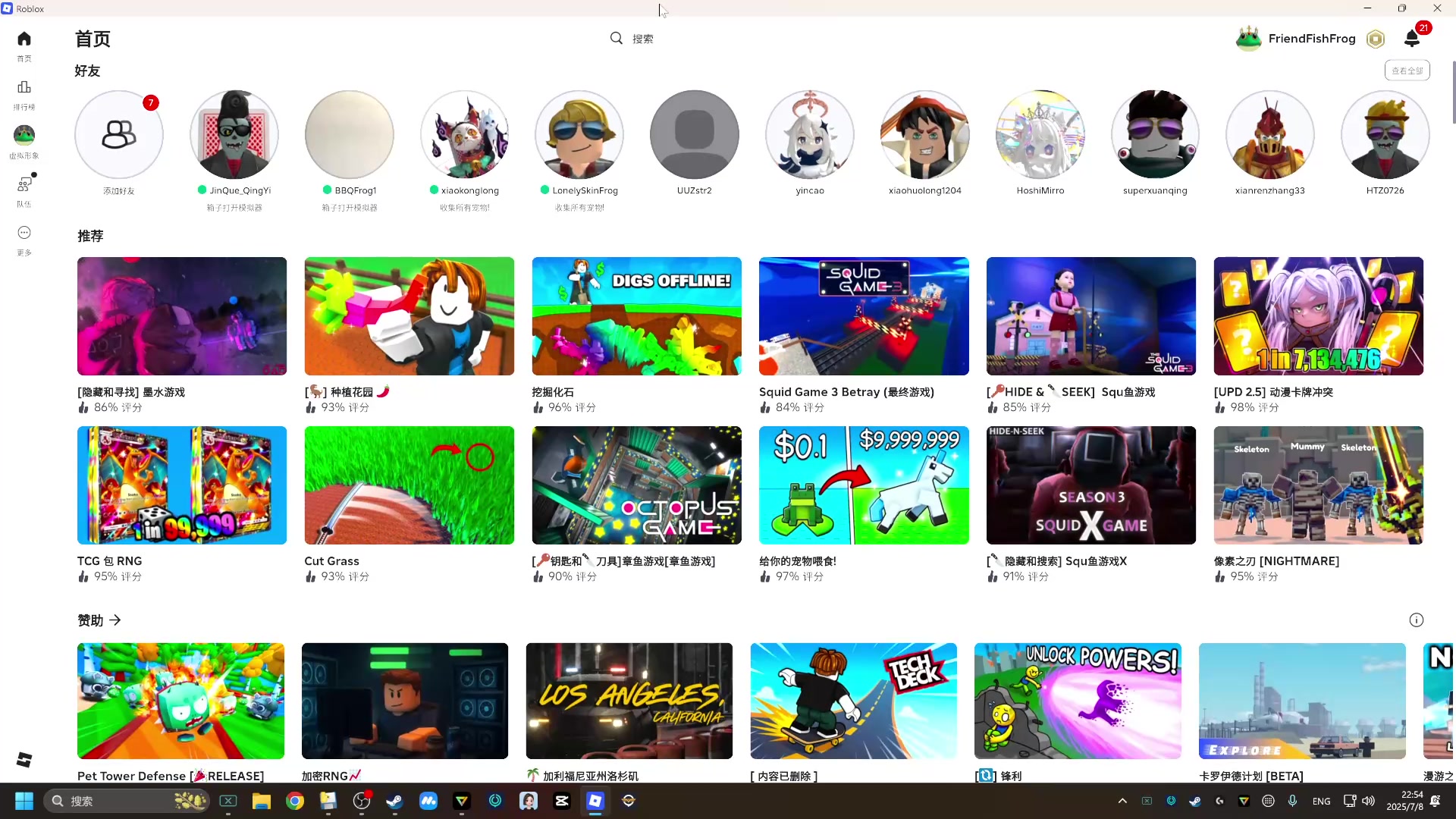Open the TCG 包 RNG thumbnail
The height and width of the screenshot is (819, 1456).
182,485
